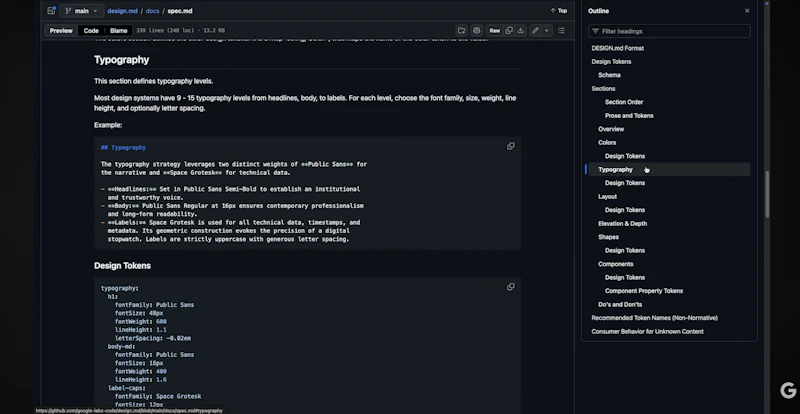The height and width of the screenshot is (414, 800).
Task: Switch to Blame view tab
Action: [118, 31]
